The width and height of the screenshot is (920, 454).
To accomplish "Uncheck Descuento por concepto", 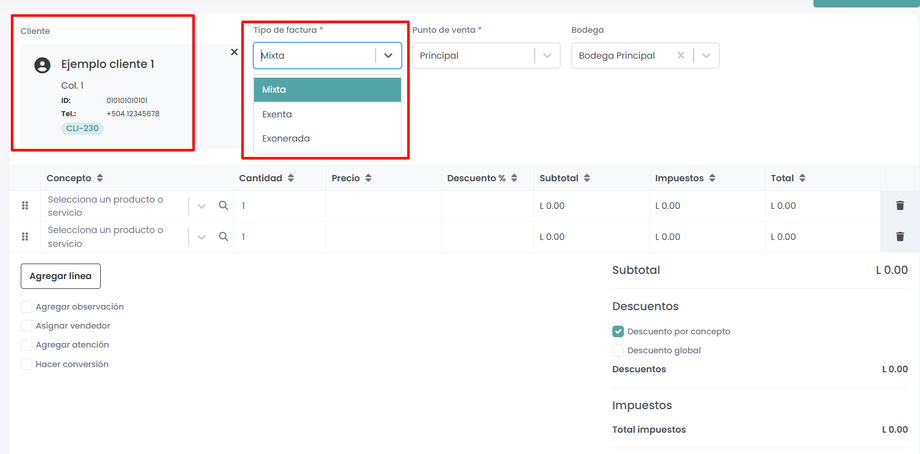I will [618, 331].
